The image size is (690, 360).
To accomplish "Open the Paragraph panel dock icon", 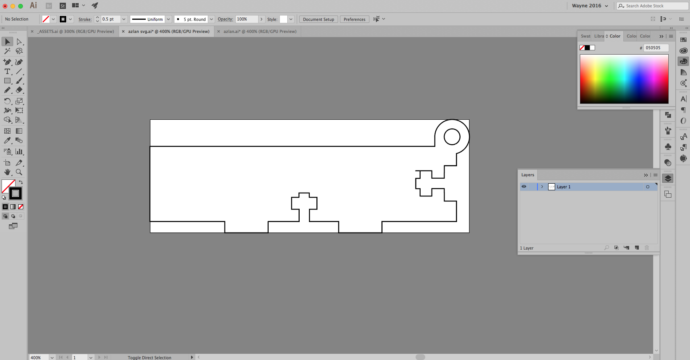I will tap(683, 110).
